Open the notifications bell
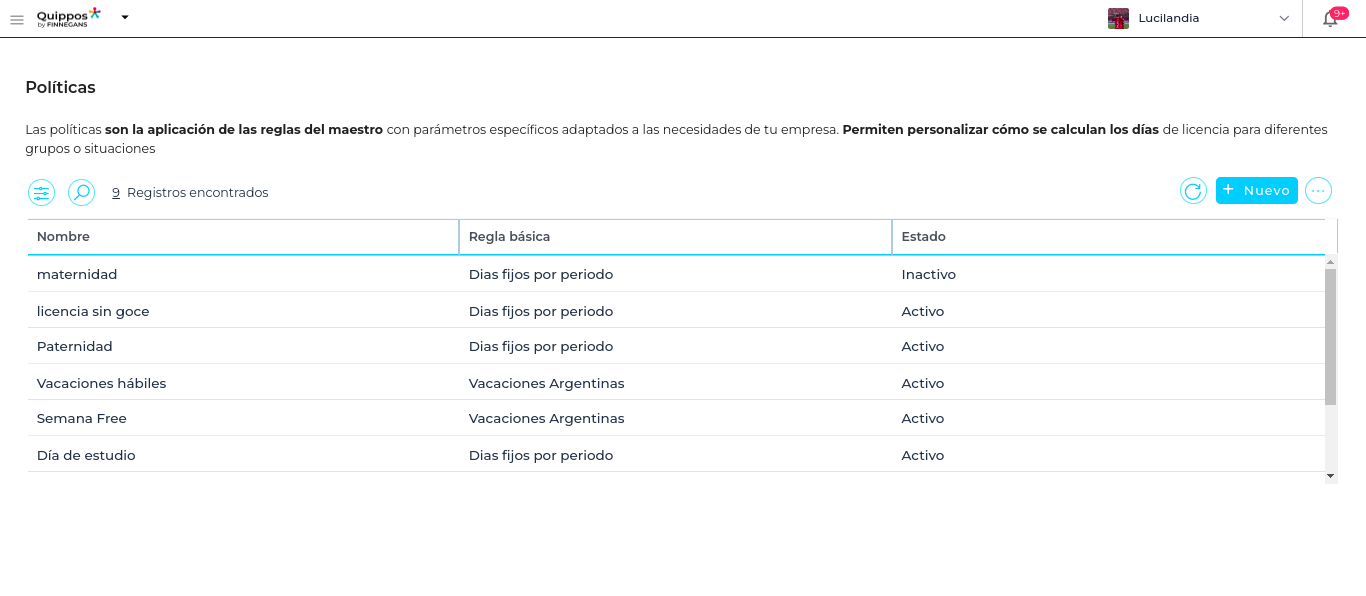Viewport: 1366px width, 596px height. 1330,18
